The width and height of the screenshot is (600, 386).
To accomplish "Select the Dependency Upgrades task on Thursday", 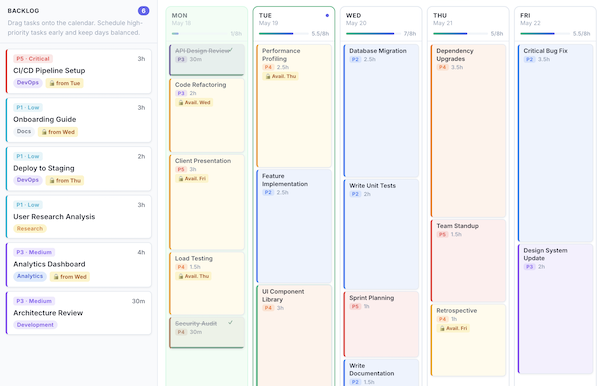I will tap(468, 131).
